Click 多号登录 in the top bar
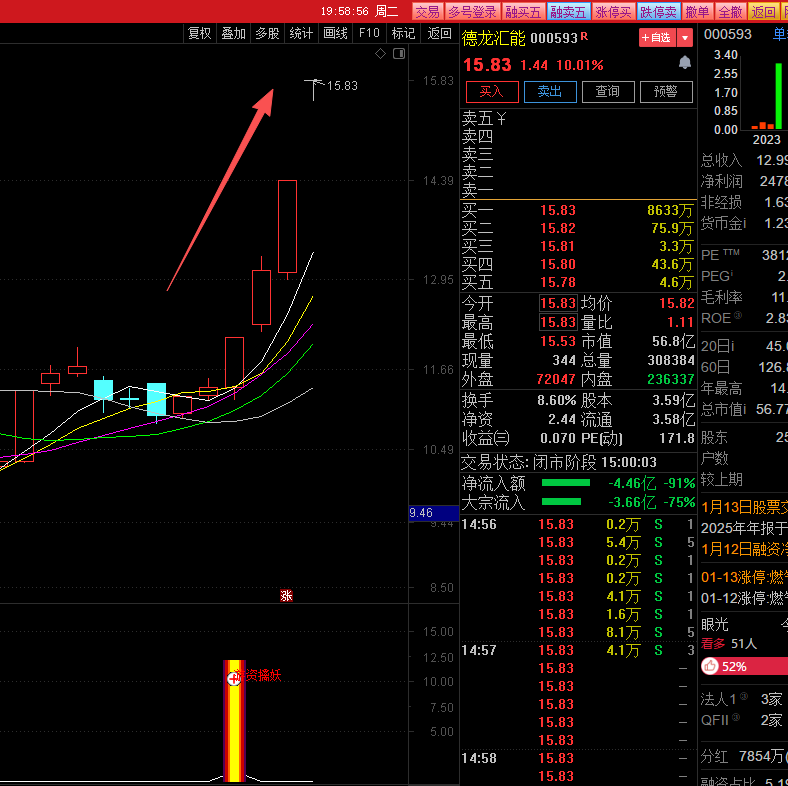This screenshot has width=788, height=786. (x=472, y=12)
